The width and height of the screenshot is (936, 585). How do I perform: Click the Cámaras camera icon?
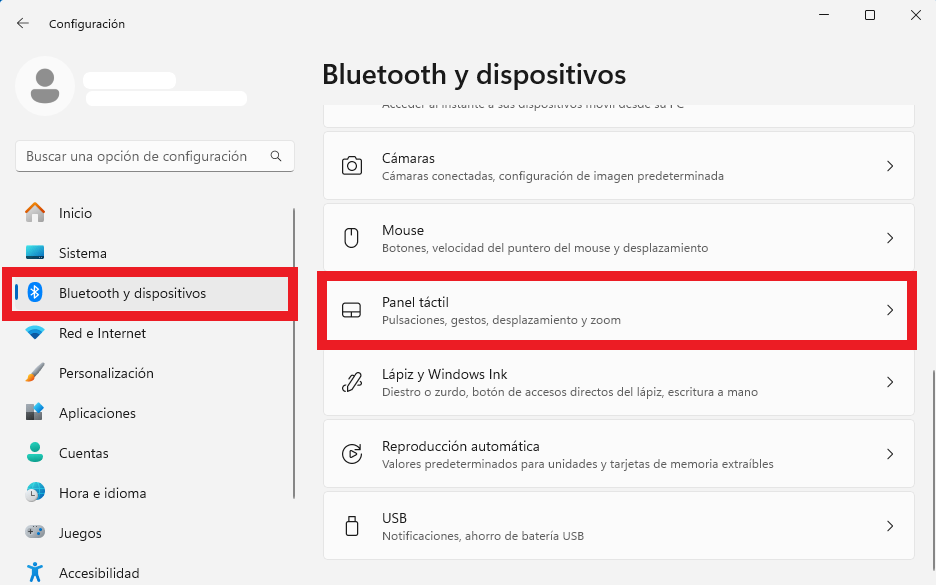coord(352,166)
